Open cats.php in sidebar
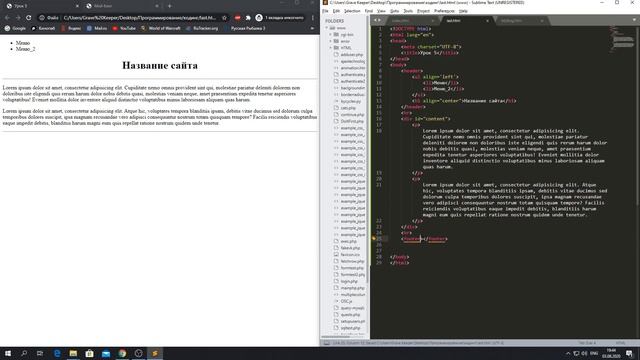 [x=348, y=108]
